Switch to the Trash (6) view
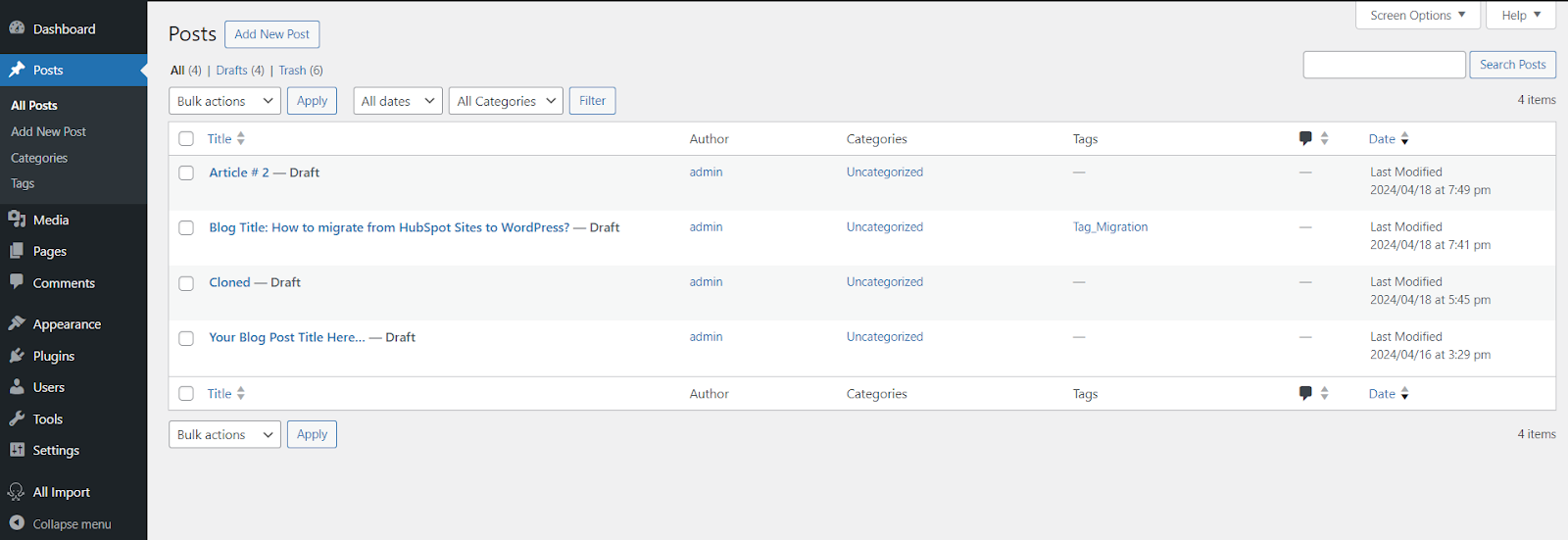This screenshot has width=1568, height=540. (300, 71)
